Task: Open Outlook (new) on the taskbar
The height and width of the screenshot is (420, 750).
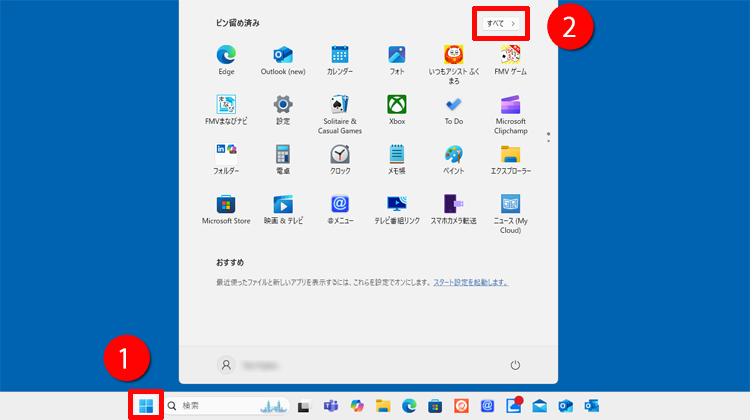Action: [x=565, y=406]
